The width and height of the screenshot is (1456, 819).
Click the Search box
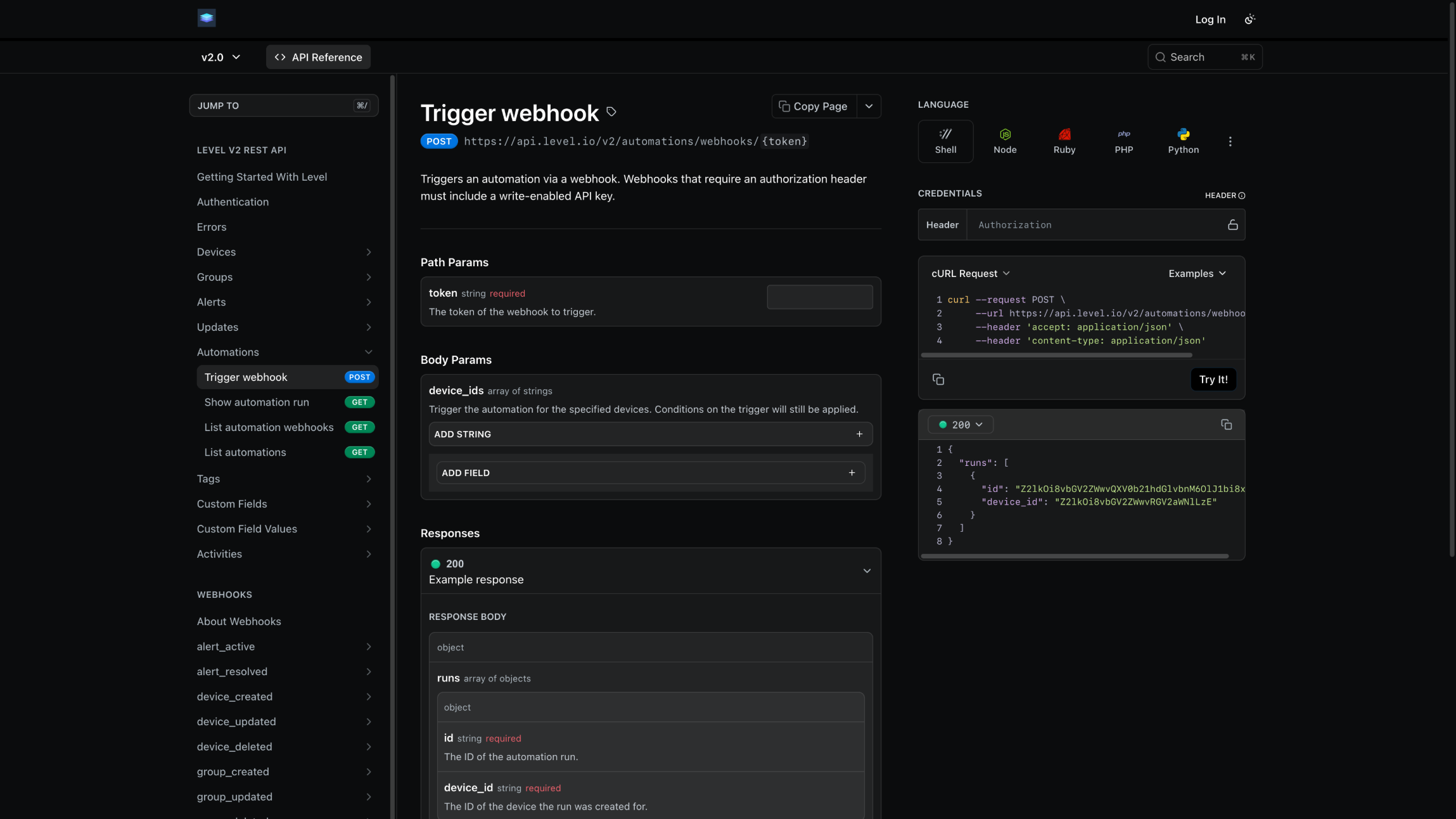coord(1205,57)
